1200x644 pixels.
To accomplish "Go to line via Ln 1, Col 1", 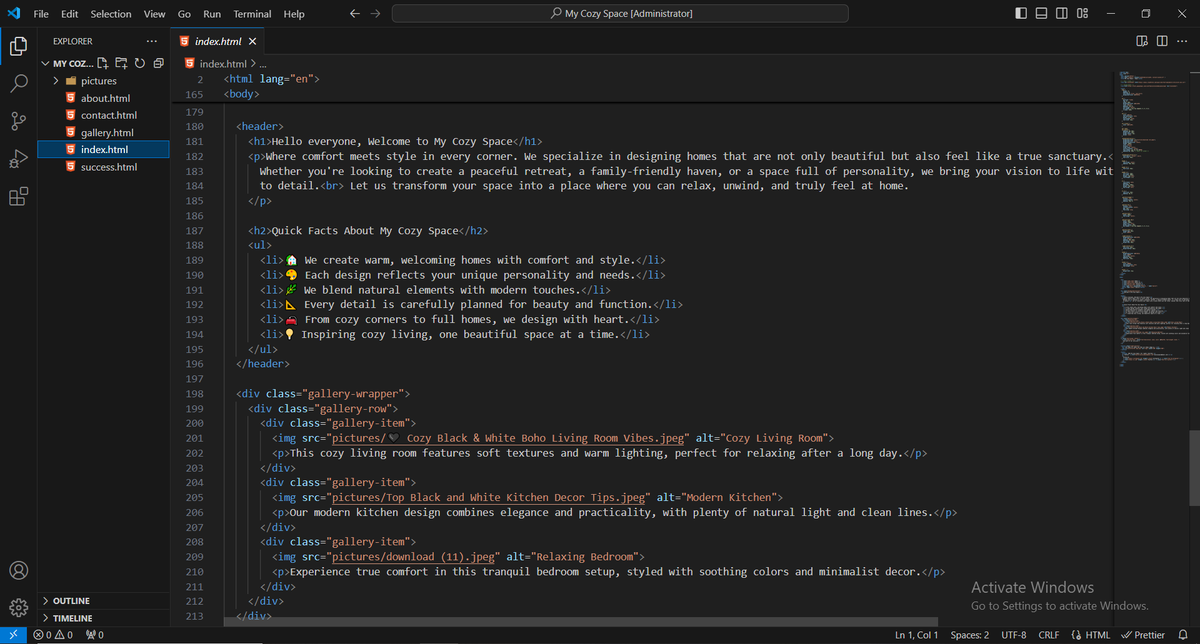I will [x=916, y=635].
